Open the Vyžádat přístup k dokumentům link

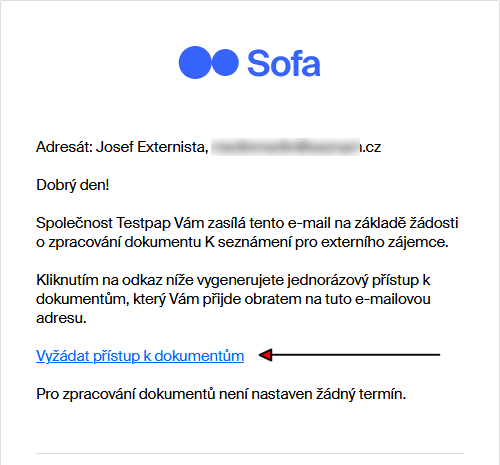coord(140,356)
